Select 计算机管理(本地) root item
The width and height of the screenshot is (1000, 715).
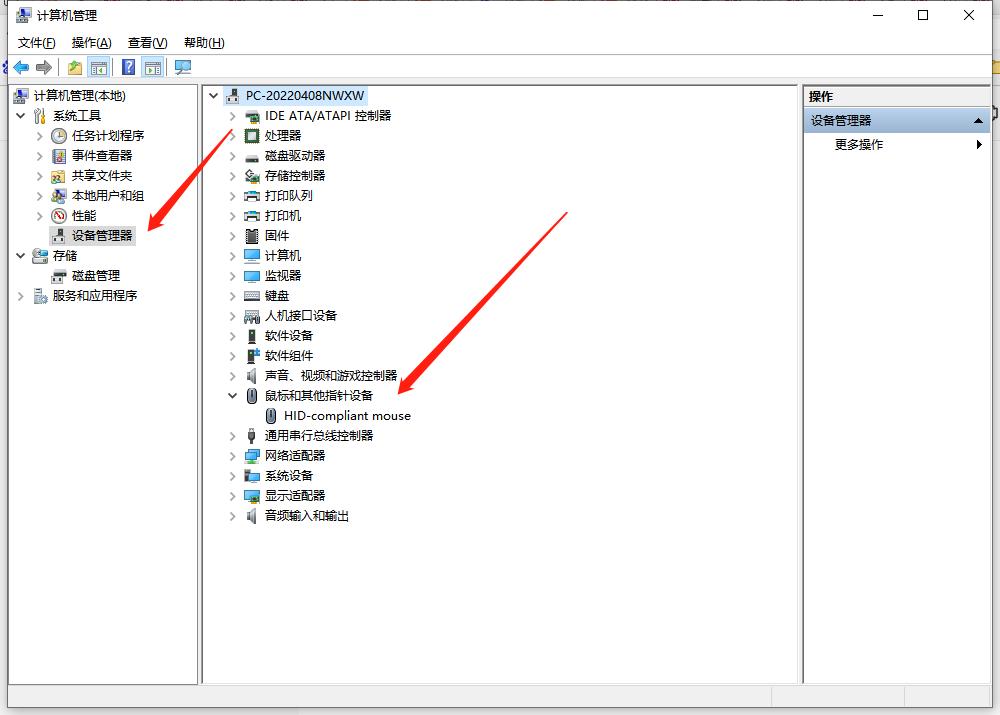80,96
